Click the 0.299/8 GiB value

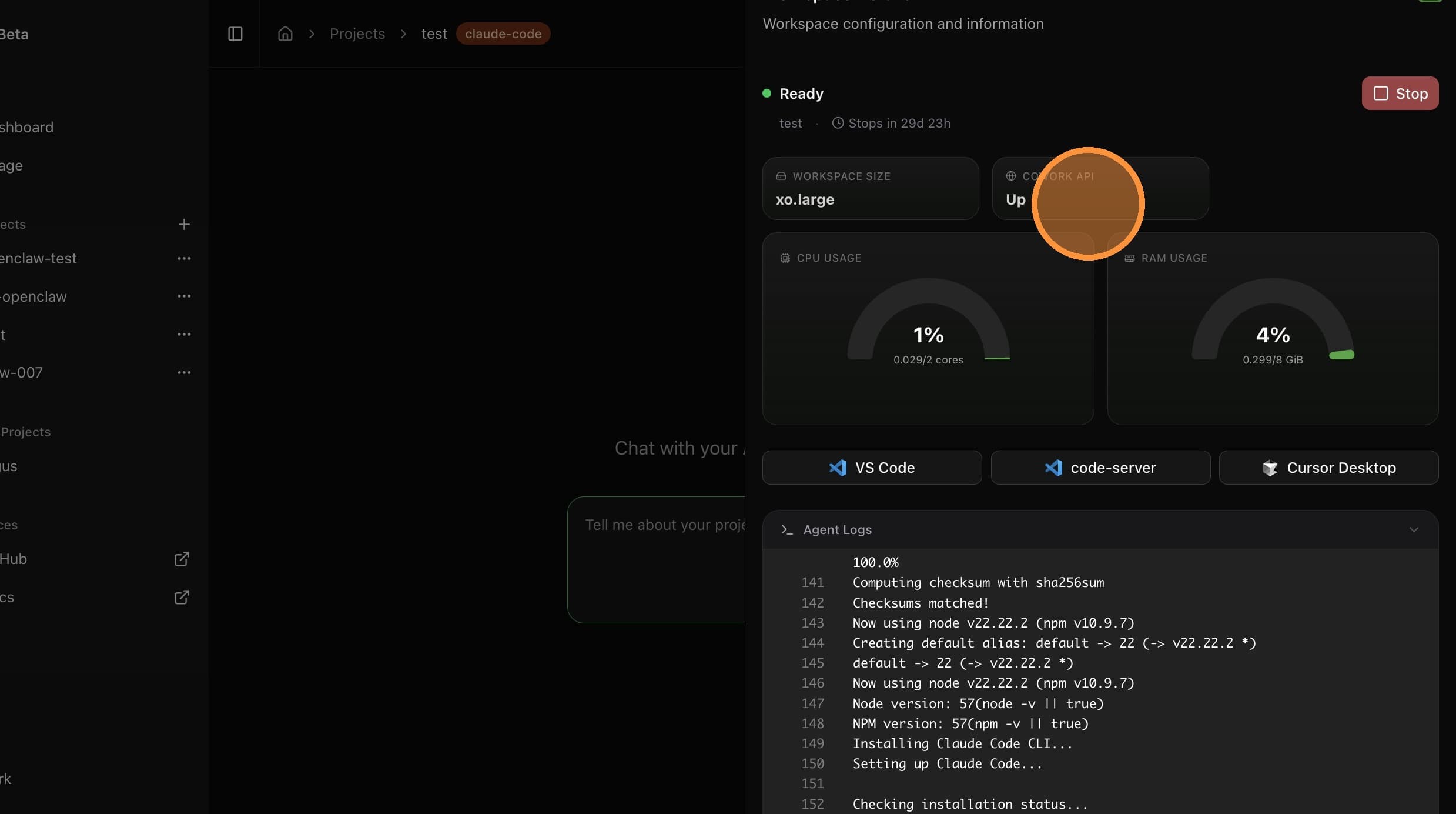[x=1273, y=359]
